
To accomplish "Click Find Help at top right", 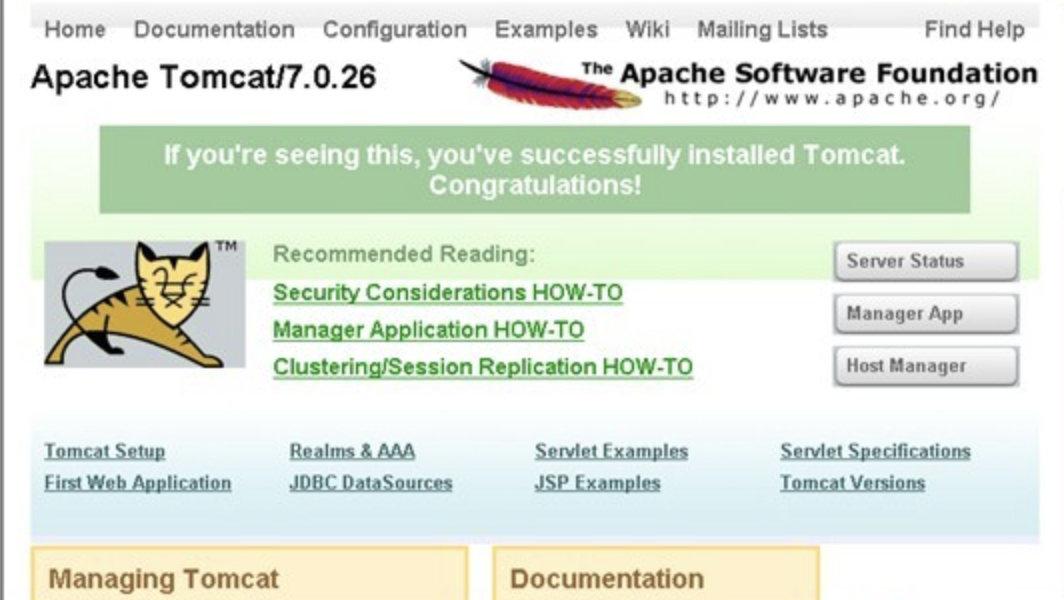I will point(974,30).
